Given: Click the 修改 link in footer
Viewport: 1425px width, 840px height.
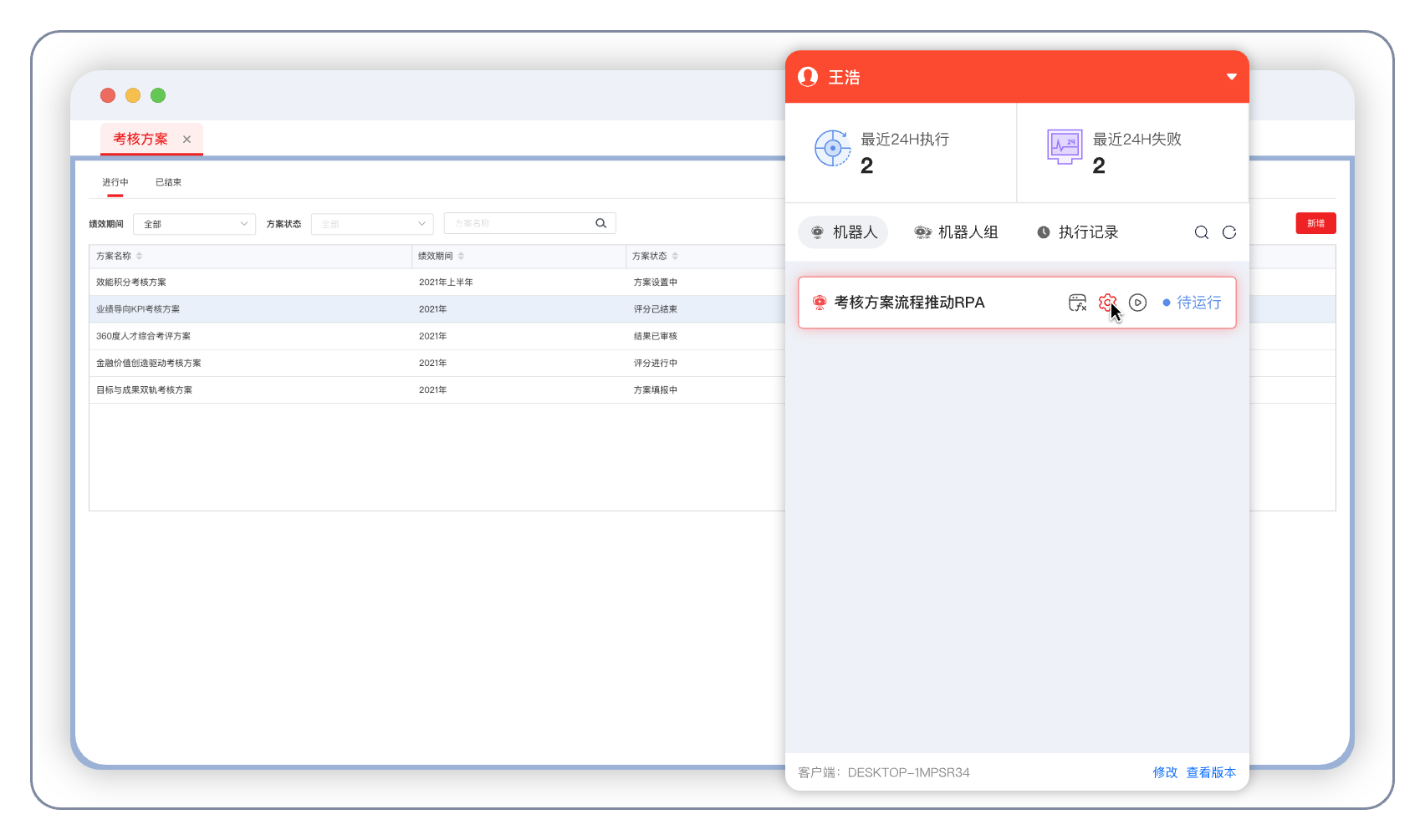Looking at the screenshot, I should click(x=1164, y=772).
